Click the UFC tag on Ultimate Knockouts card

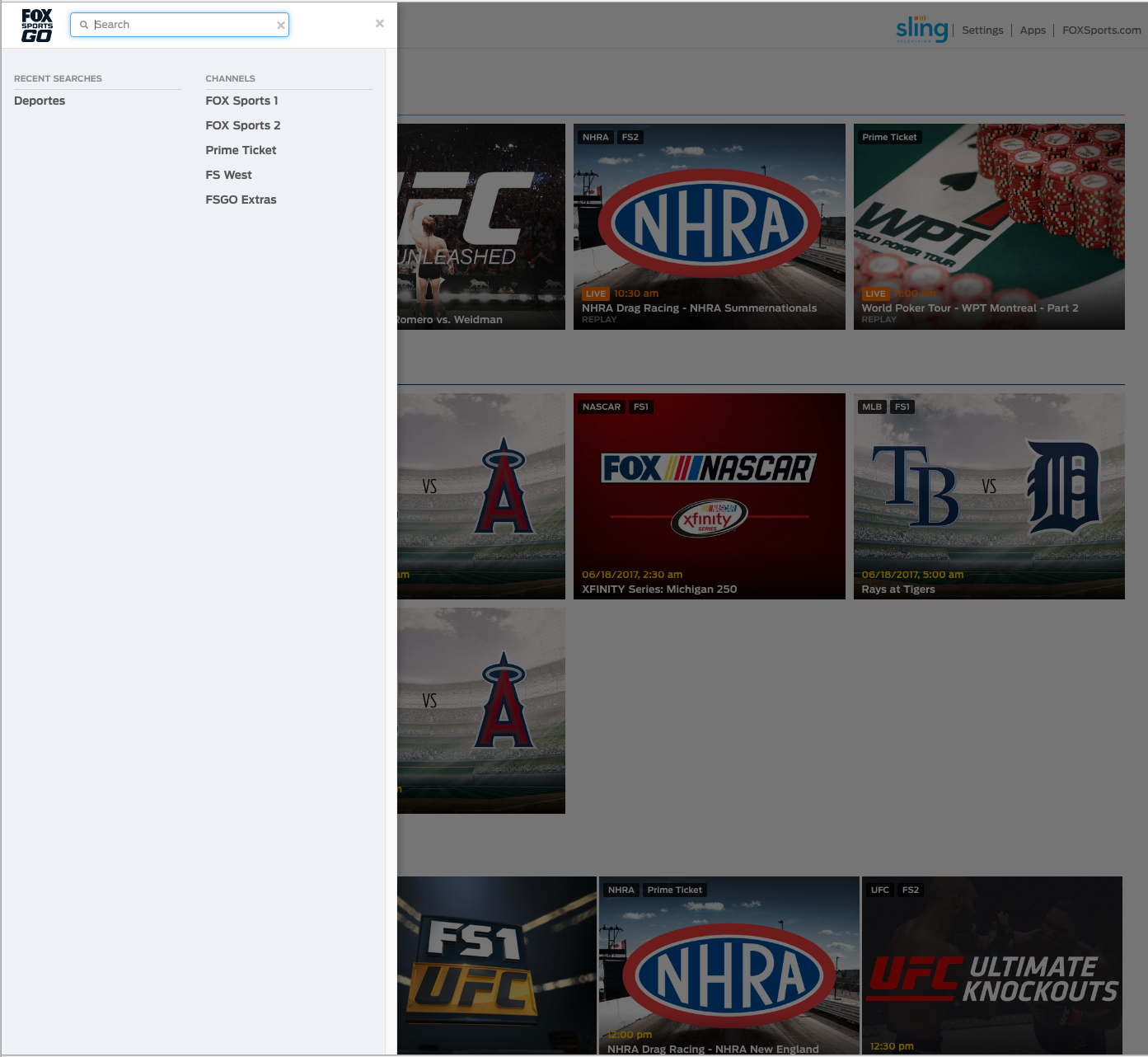880,890
